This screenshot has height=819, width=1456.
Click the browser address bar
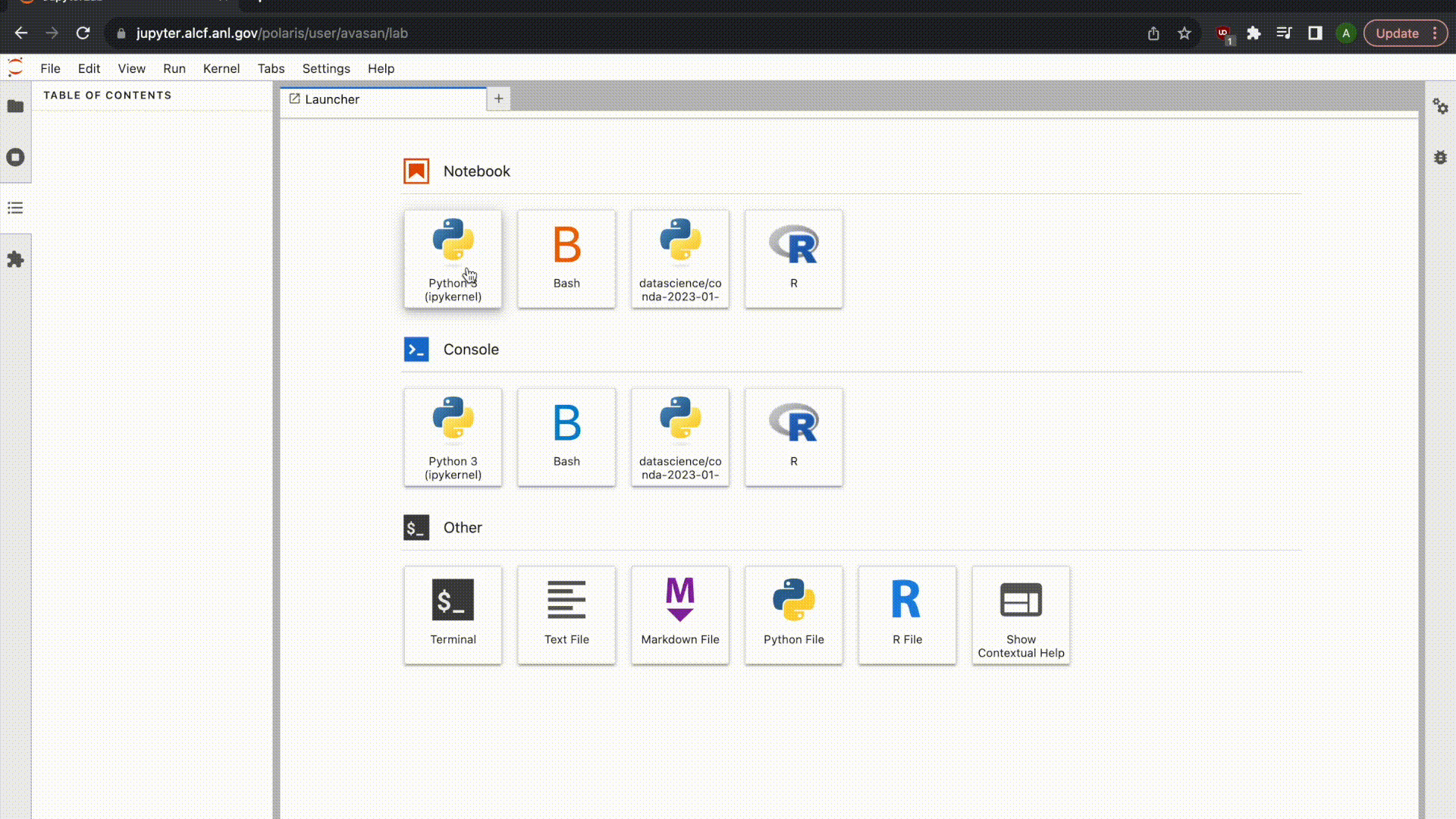(607, 33)
